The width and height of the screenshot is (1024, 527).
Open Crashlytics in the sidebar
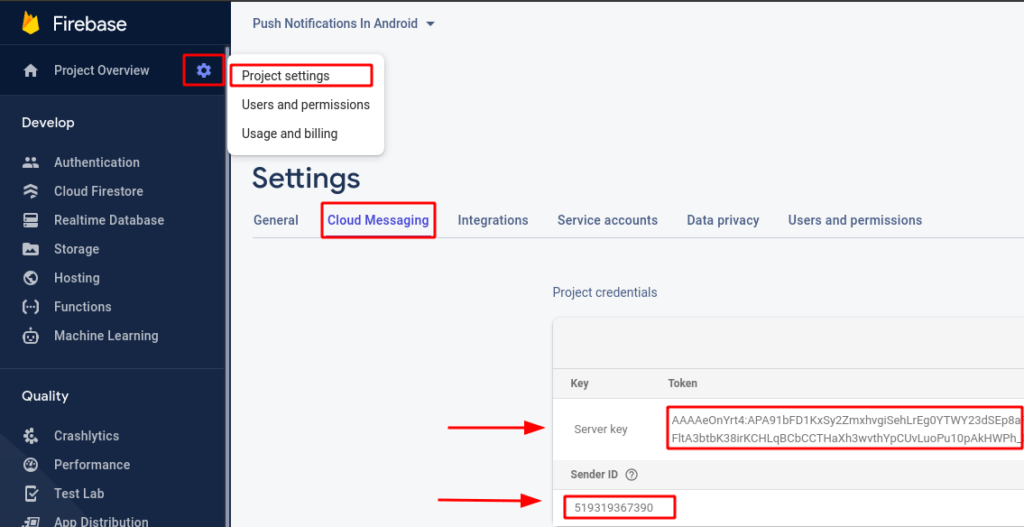pyautogui.click(x=87, y=436)
